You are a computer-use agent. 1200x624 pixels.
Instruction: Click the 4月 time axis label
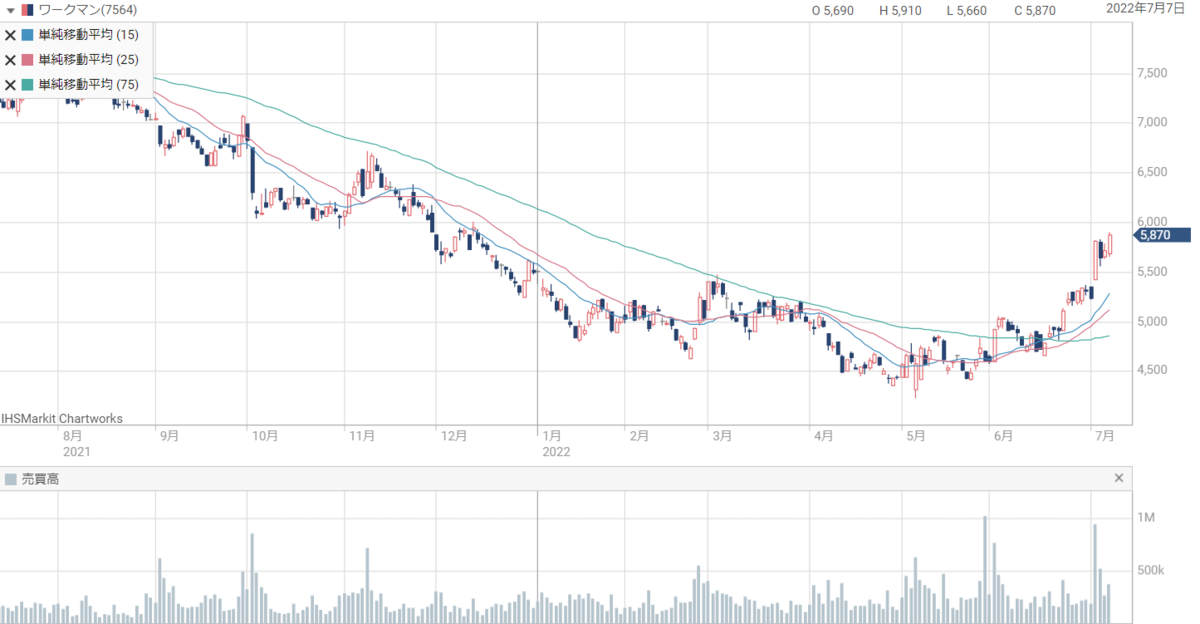point(823,436)
